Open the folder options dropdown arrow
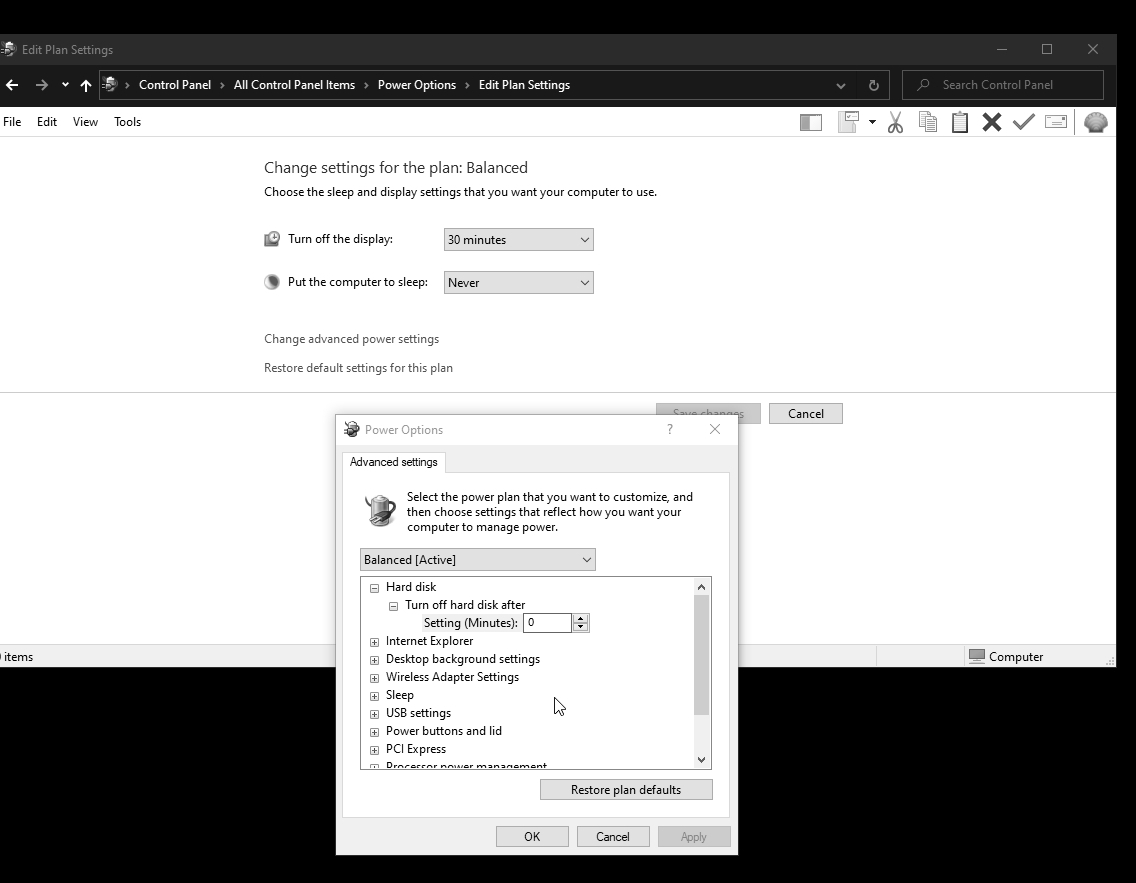This screenshot has height=883, width=1136. pos(872,122)
